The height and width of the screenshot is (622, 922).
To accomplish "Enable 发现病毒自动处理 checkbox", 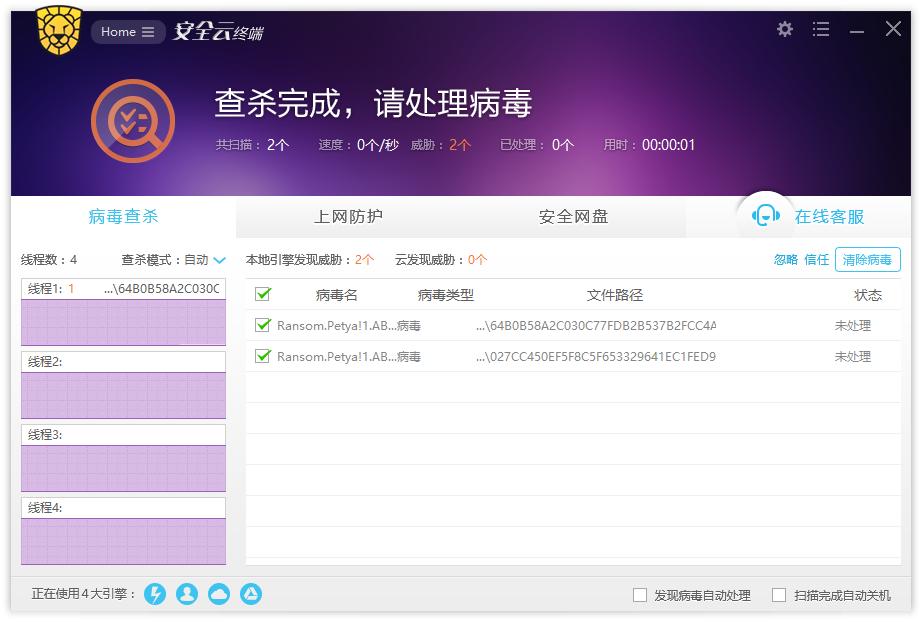I will [639, 595].
